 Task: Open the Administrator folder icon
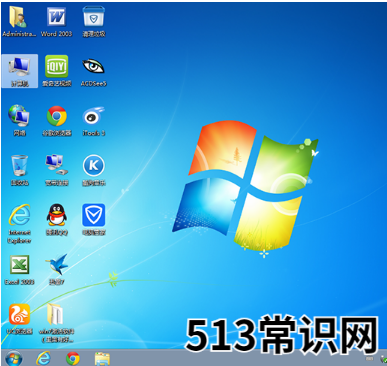pyautogui.click(x=19, y=21)
